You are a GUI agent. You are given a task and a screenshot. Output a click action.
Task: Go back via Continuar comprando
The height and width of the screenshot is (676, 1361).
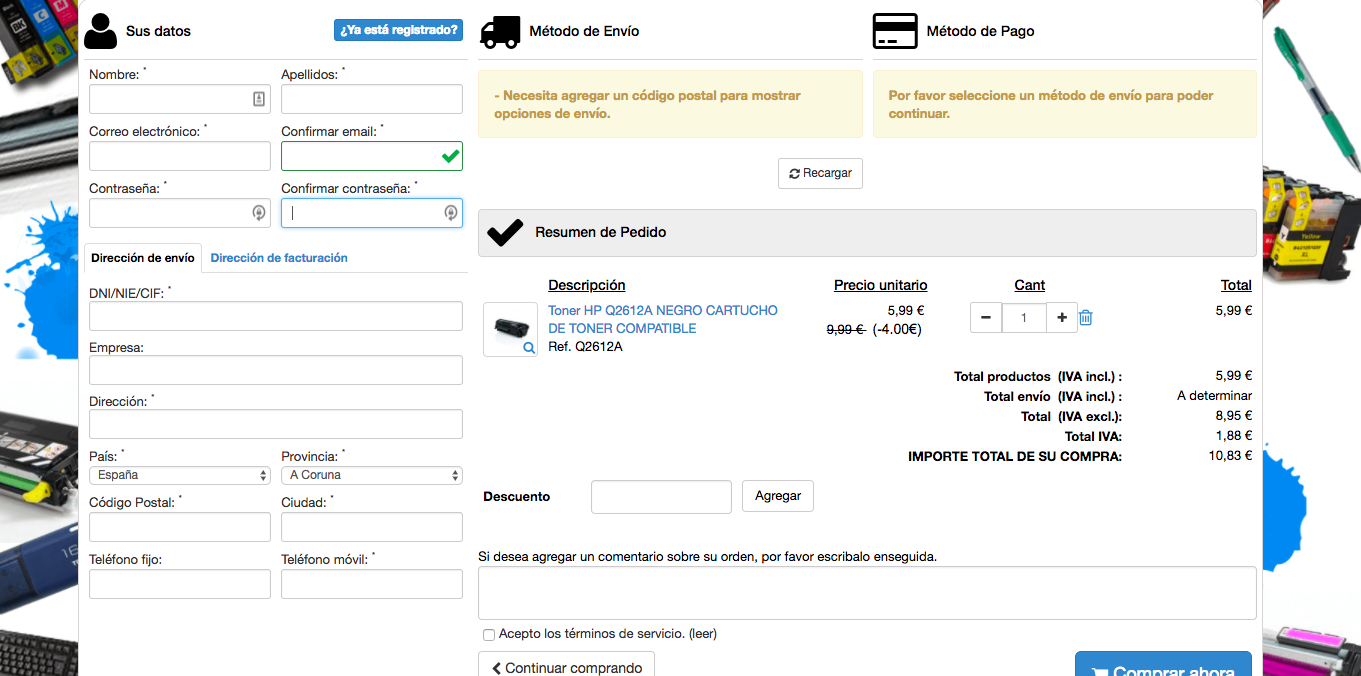coord(566,667)
